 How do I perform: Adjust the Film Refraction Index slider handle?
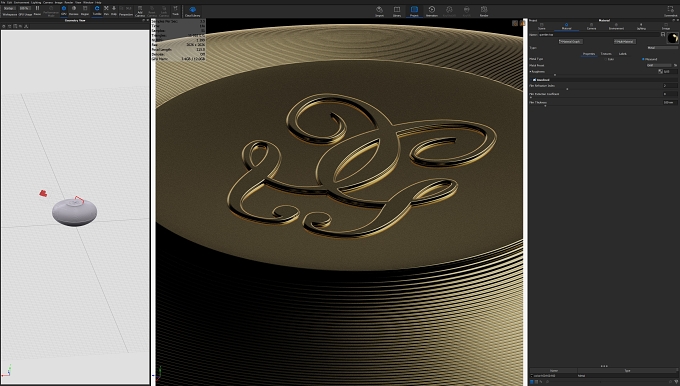(567, 89)
